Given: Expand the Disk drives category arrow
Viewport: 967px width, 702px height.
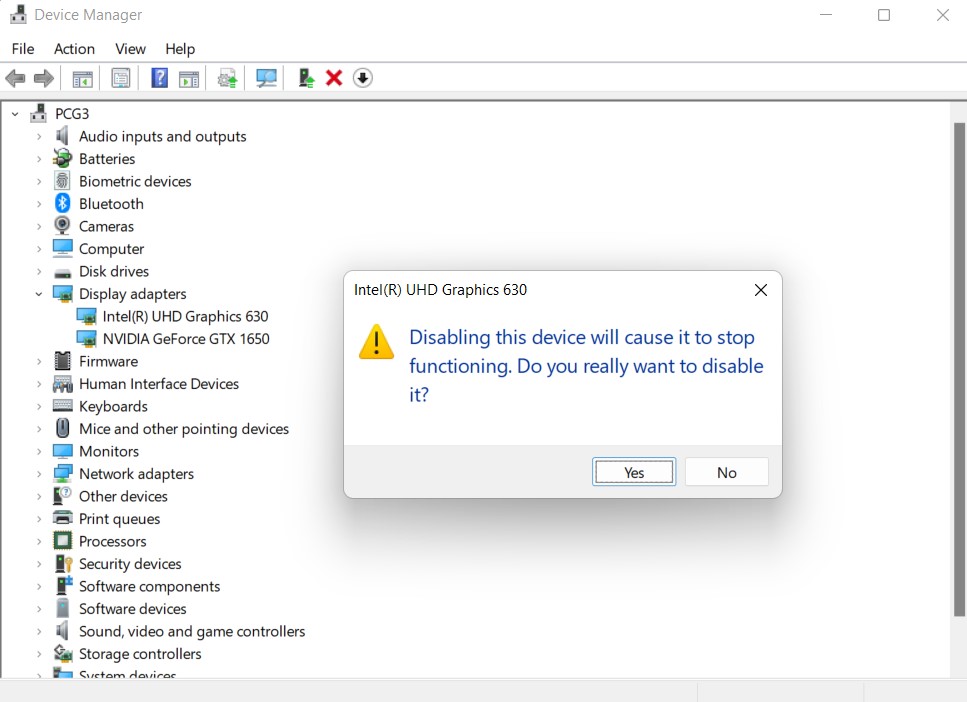Looking at the screenshot, I should (39, 271).
